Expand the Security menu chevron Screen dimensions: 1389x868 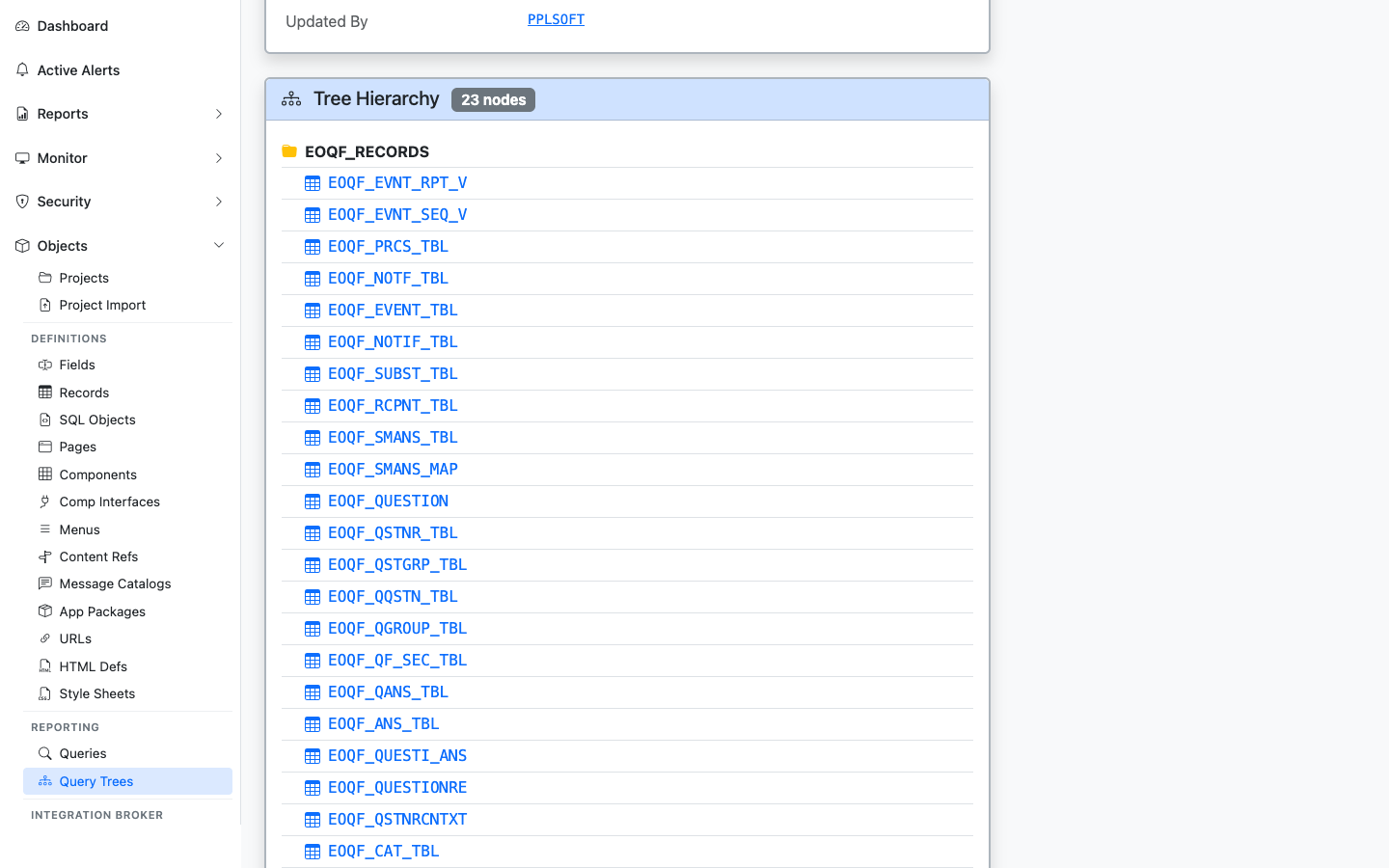[x=219, y=202]
